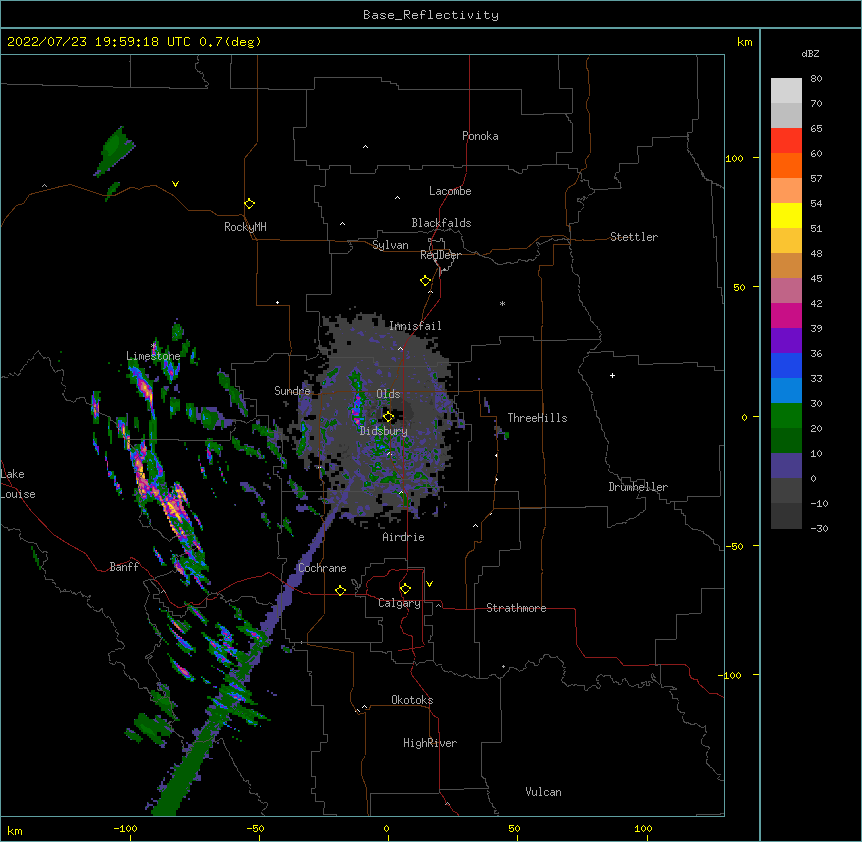Select the red 60–65 dBZ legend swatch
The height and width of the screenshot is (842, 862).
786,141
